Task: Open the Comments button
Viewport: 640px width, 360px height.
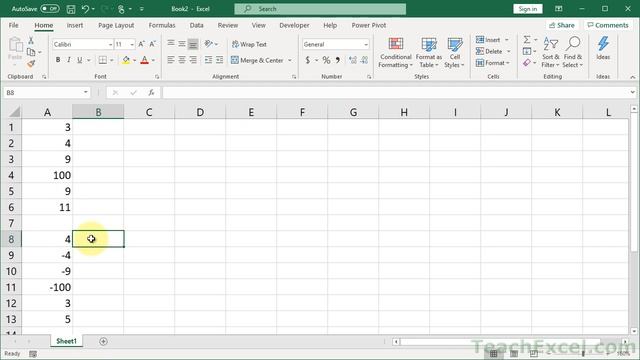Action: coord(608,25)
